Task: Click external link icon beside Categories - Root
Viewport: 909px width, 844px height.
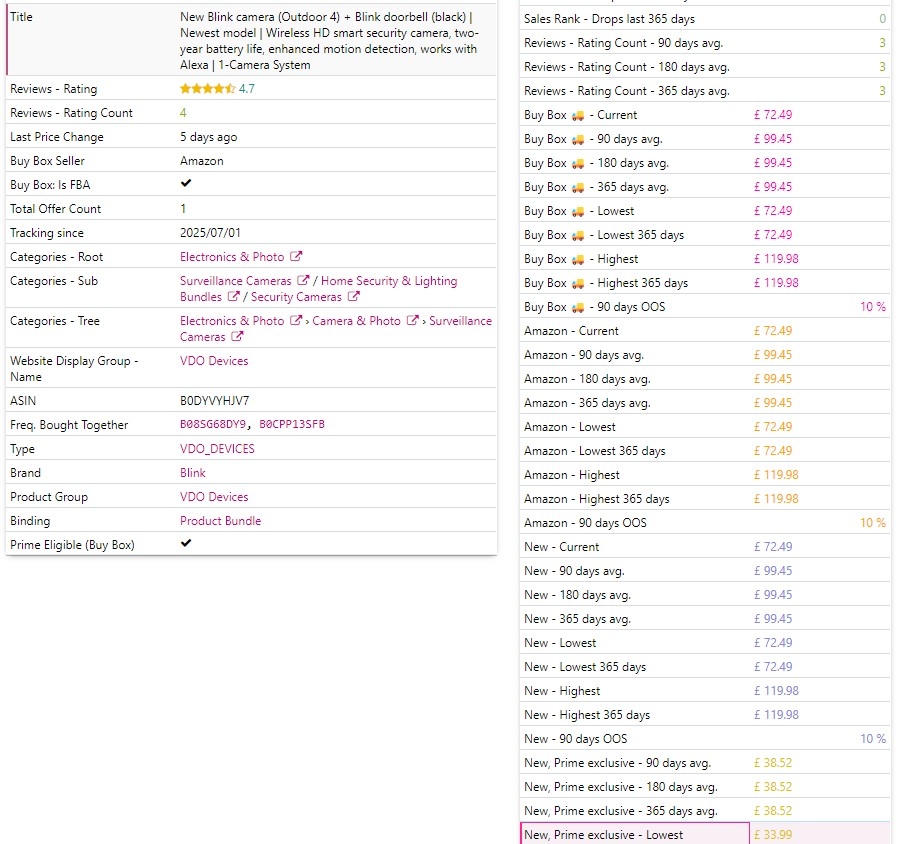Action: tap(296, 257)
